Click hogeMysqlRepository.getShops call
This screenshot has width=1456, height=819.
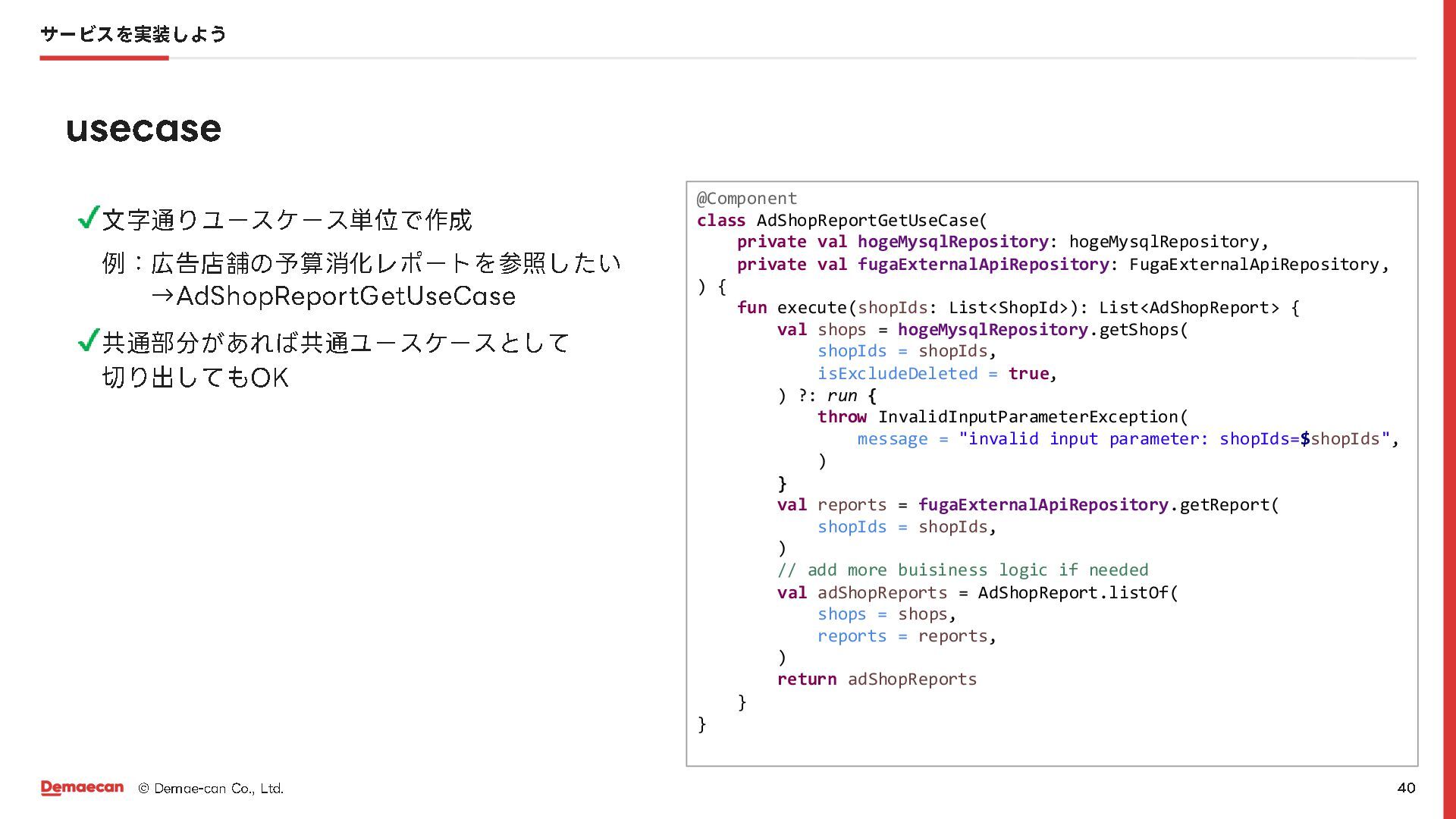[1042, 330]
